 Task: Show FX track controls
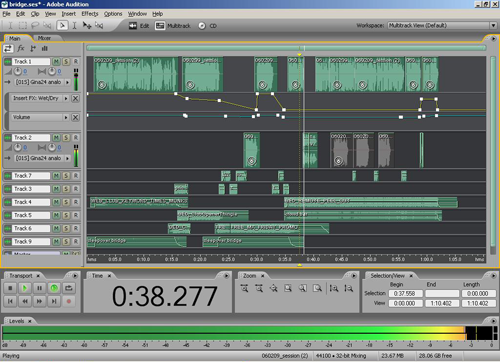tap(21, 49)
